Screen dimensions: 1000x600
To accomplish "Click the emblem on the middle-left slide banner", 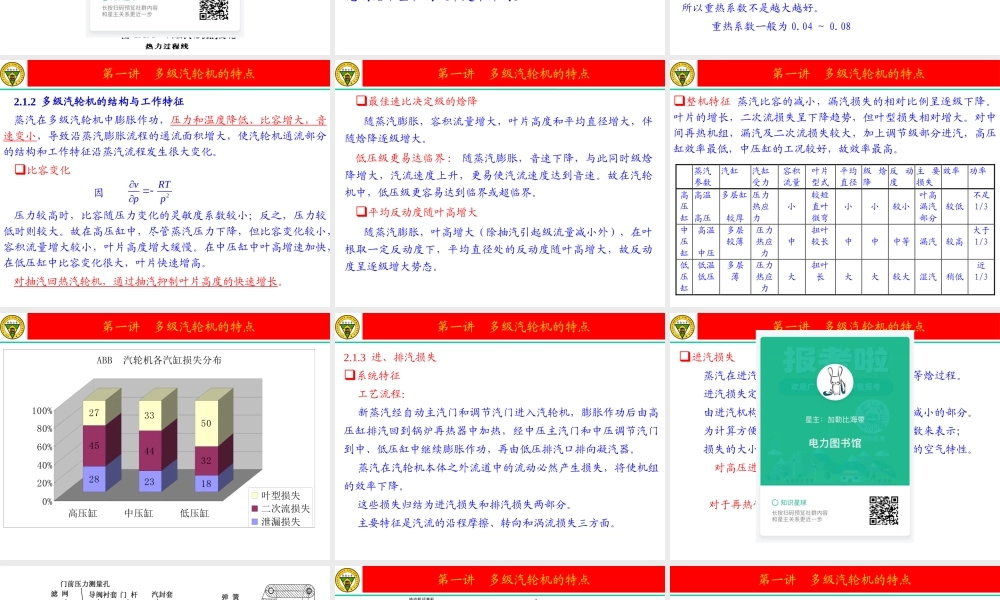I will point(12,326).
